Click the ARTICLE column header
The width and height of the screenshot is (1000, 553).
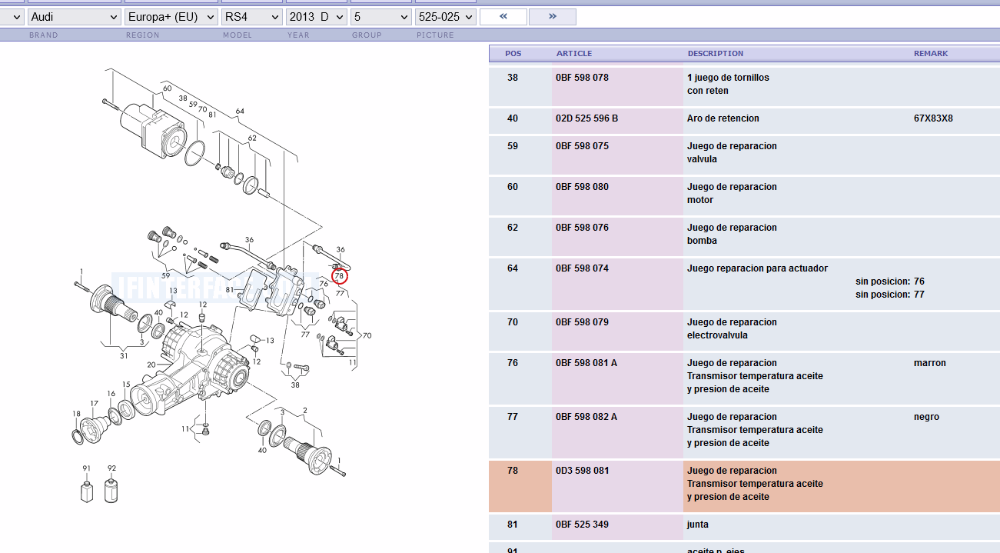coord(574,54)
